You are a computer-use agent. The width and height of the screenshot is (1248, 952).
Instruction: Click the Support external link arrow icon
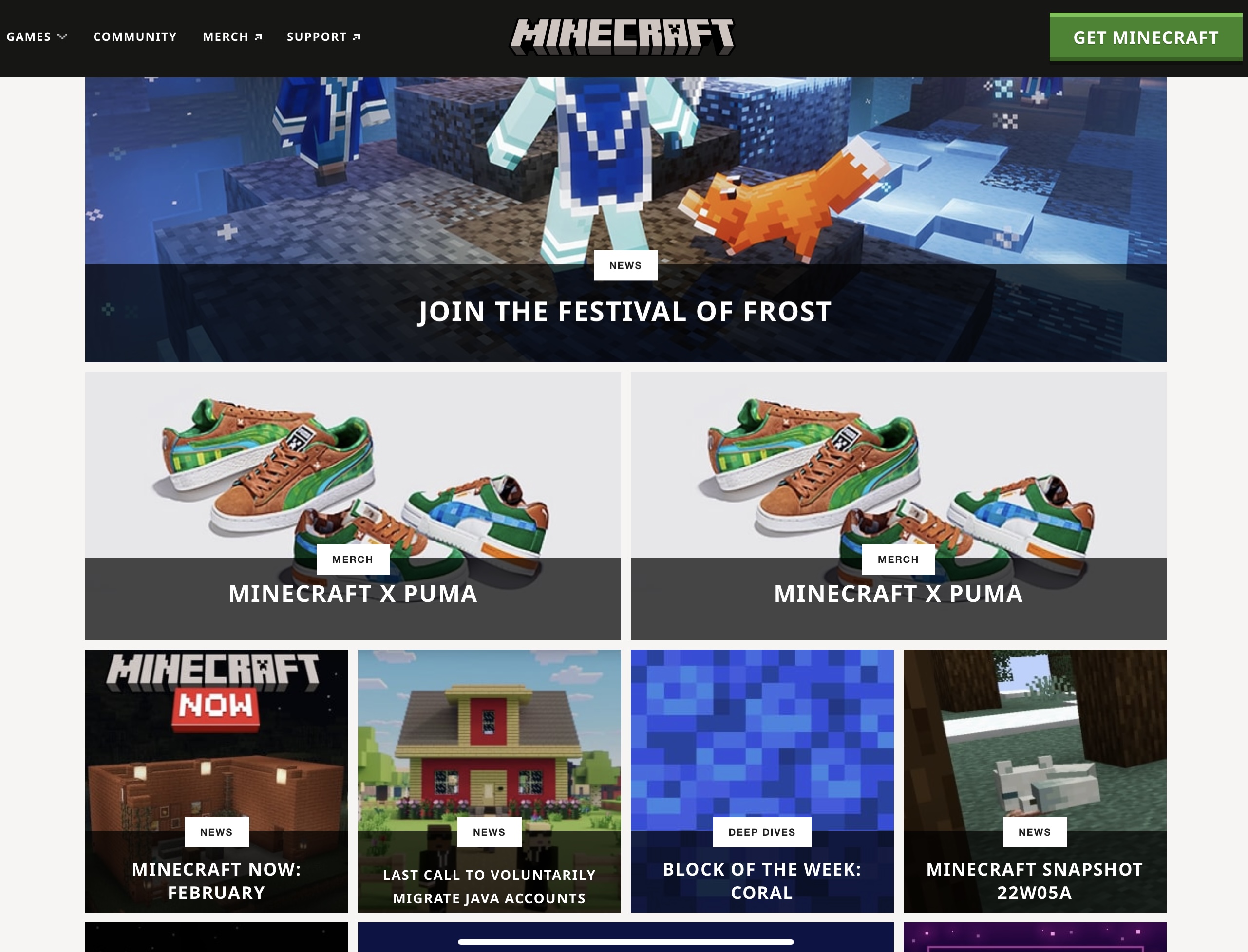357,37
